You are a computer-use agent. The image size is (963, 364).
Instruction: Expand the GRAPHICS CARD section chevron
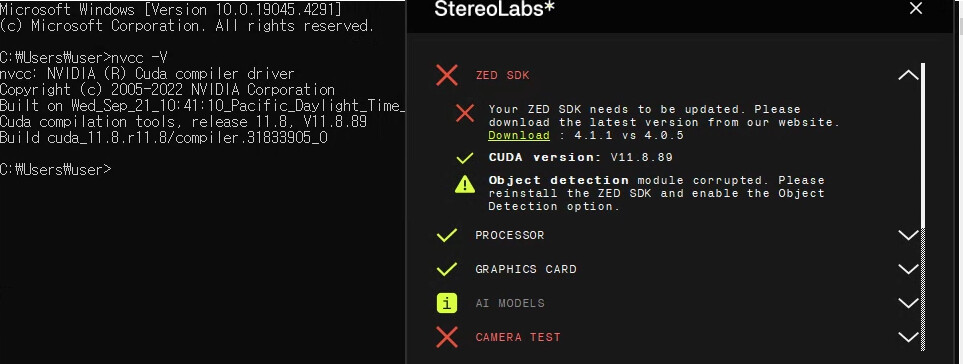click(908, 269)
